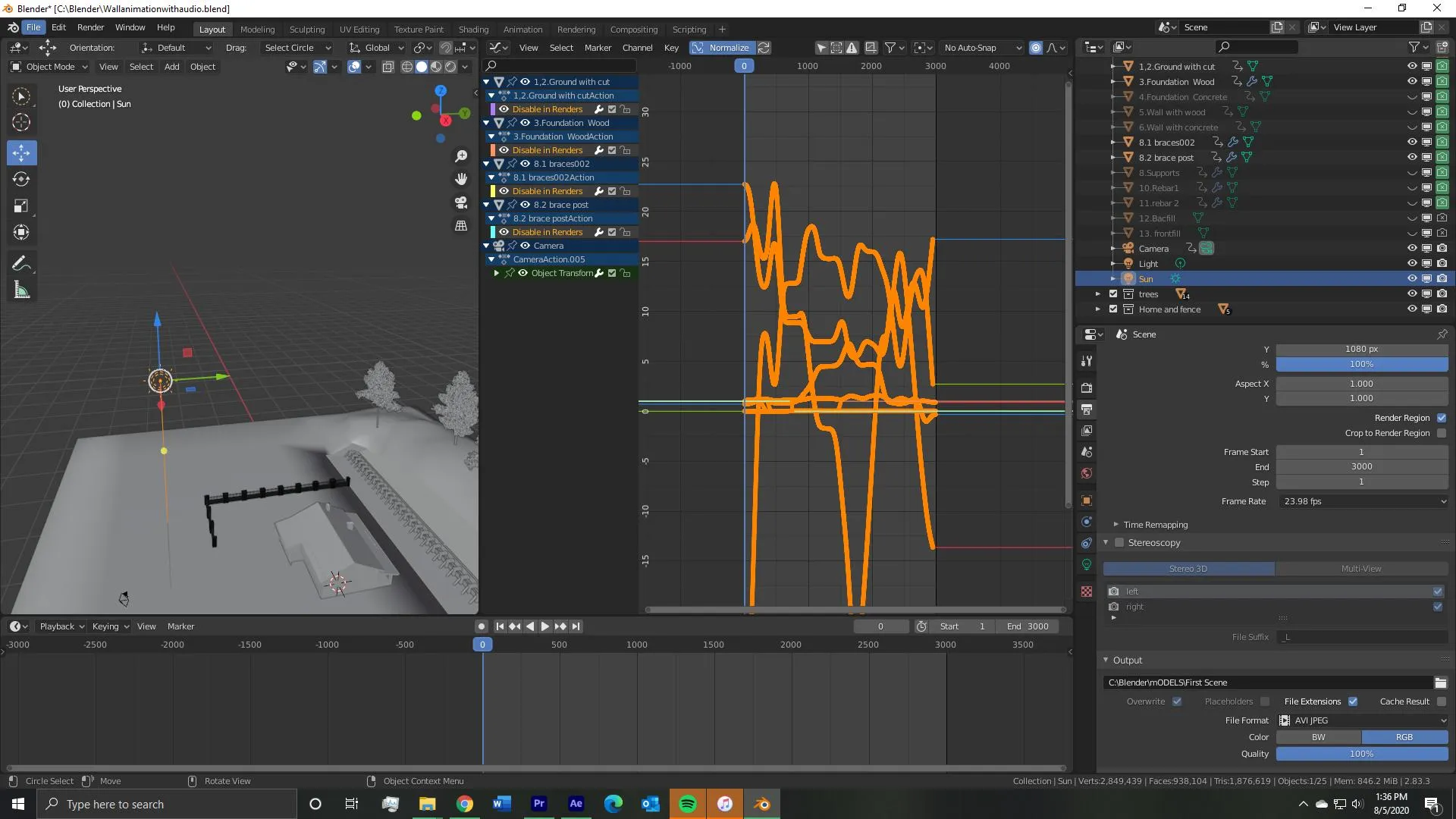Toggle camera view icon in viewport
Viewport: 1456px width, 819px height.
(461, 202)
